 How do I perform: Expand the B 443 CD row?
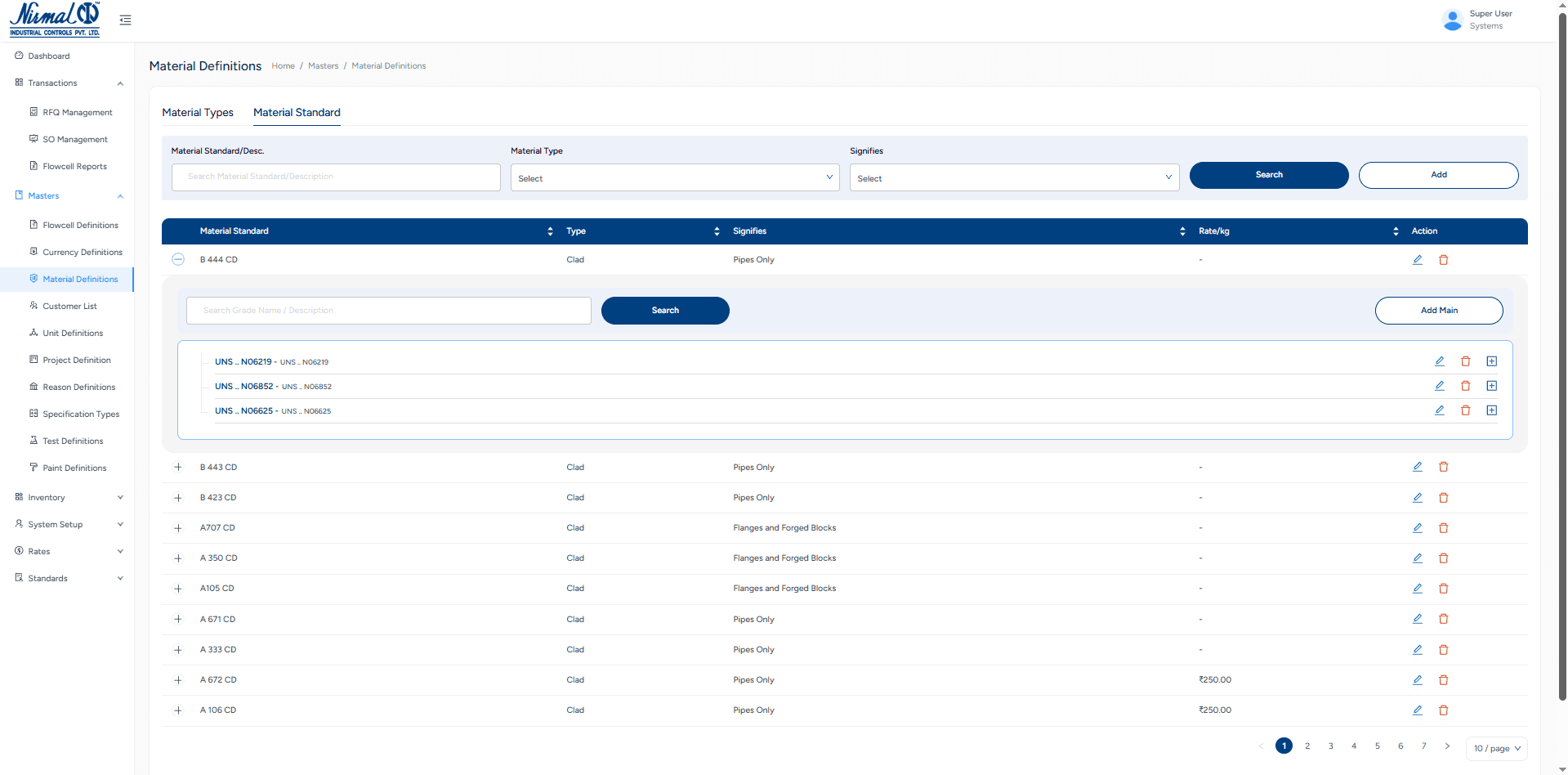click(x=178, y=467)
